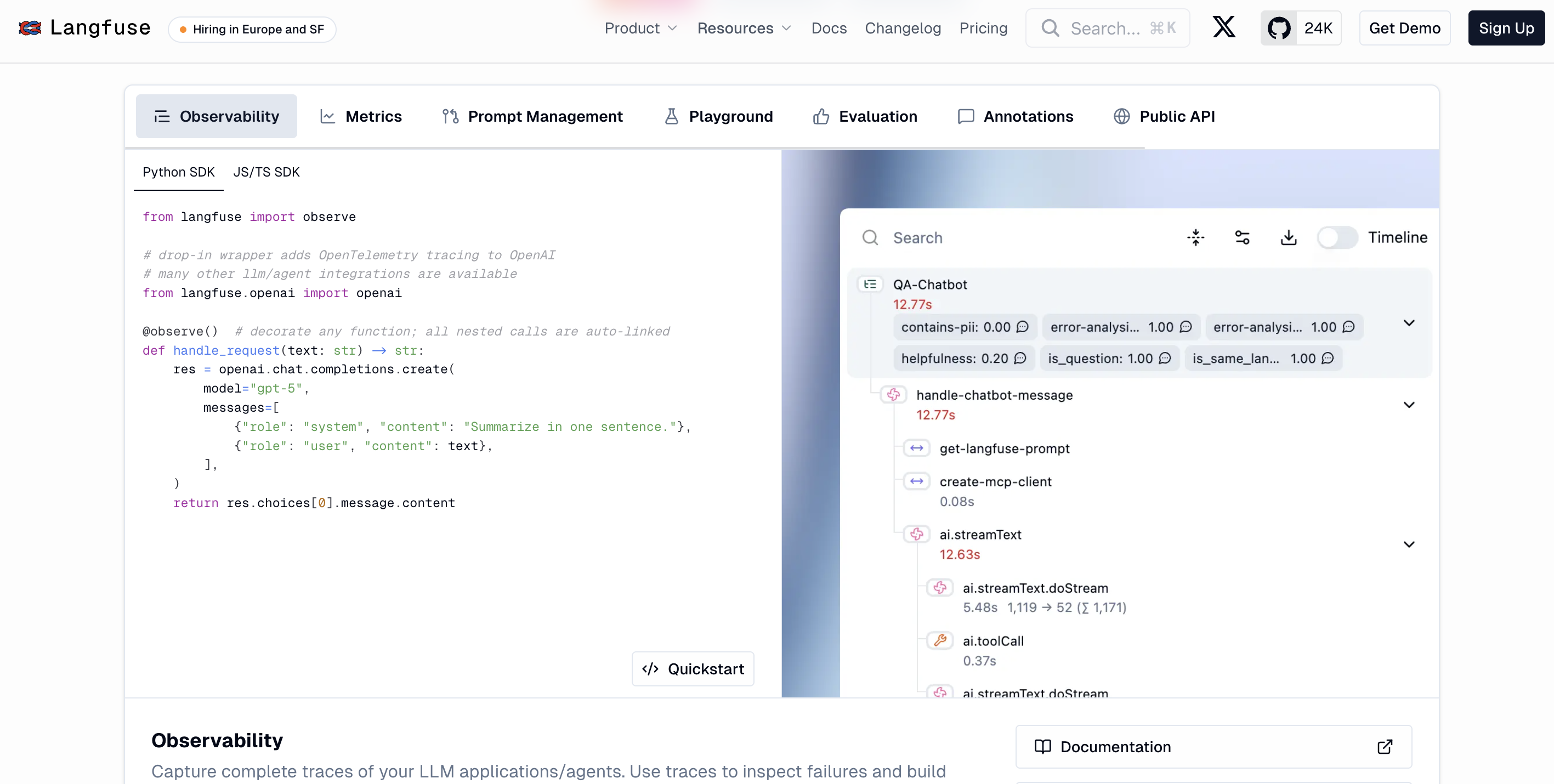The image size is (1554, 784).
Task: Click the collapse-all icon in trace toolbar
Action: (x=1195, y=237)
